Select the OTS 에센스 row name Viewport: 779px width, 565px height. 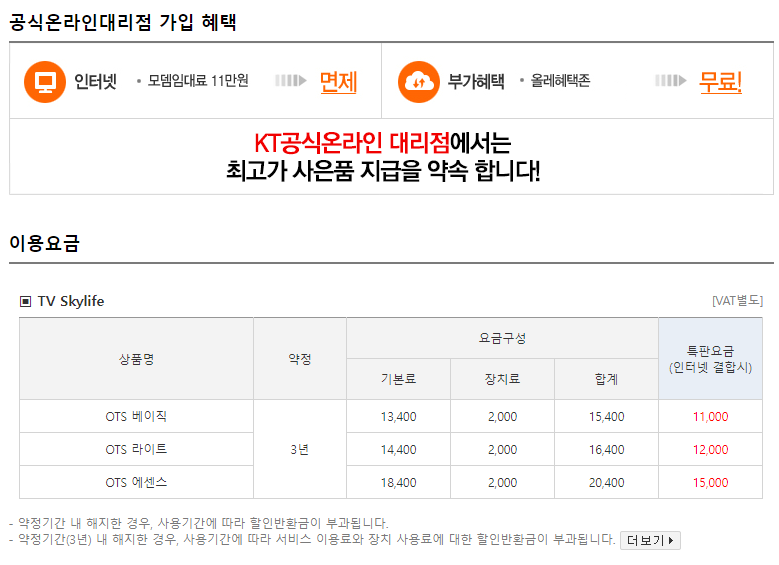pyautogui.click(x=136, y=483)
